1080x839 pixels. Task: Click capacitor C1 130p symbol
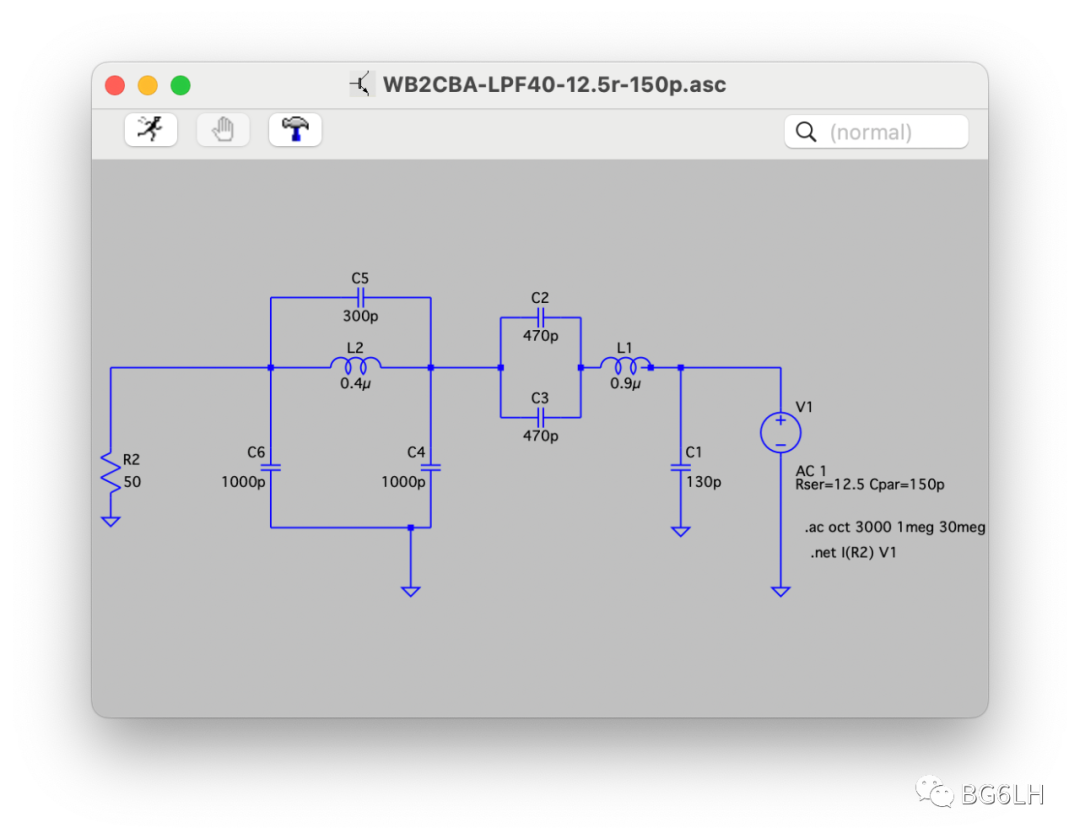coord(681,468)
